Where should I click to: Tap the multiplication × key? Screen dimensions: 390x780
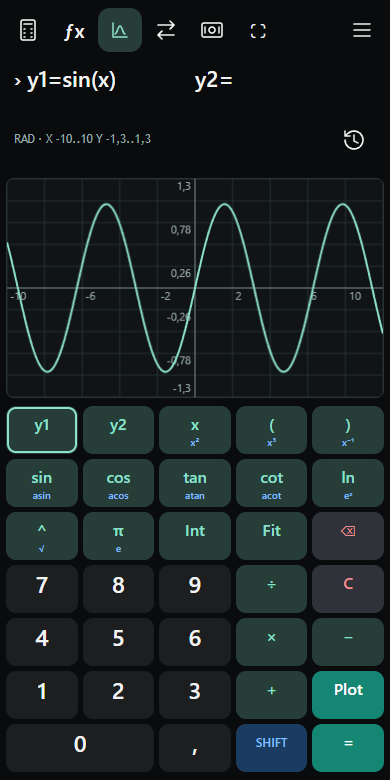click(x=272, y=642)
